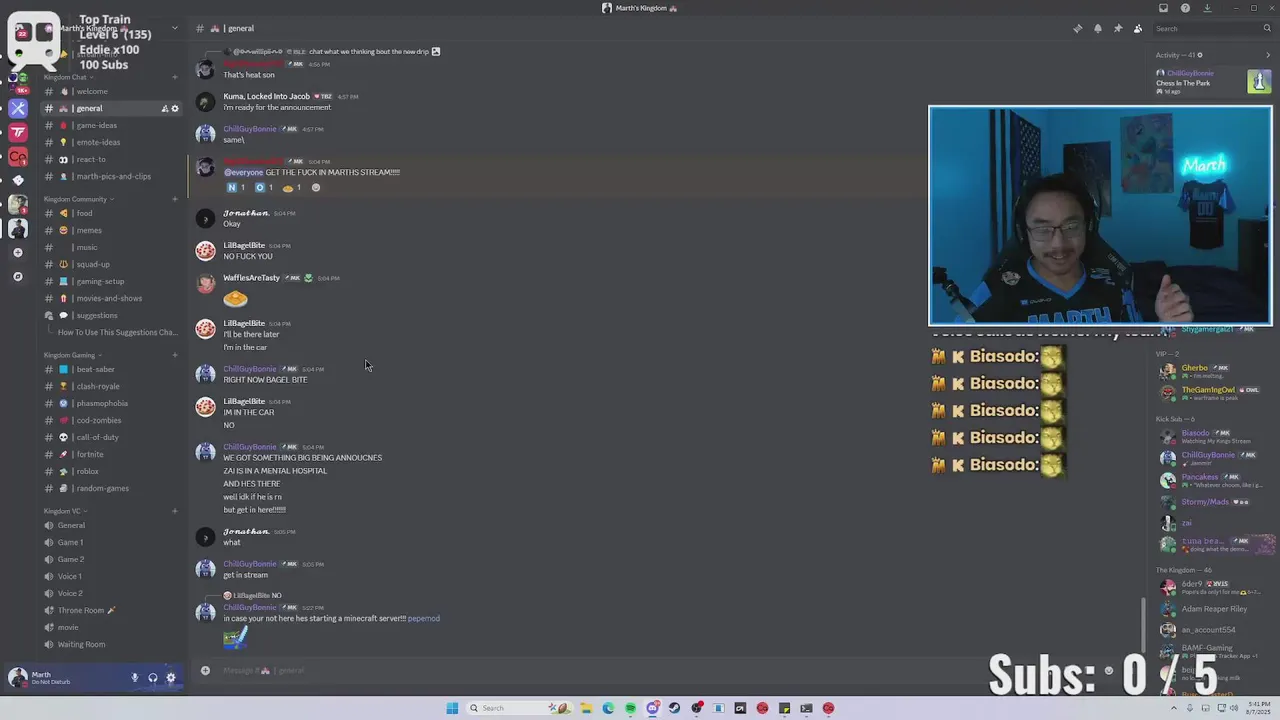Switch to game-ideas channel
Image resolution: width=1280 pixels, height=720 pixels.
click(x=112, y=125)
